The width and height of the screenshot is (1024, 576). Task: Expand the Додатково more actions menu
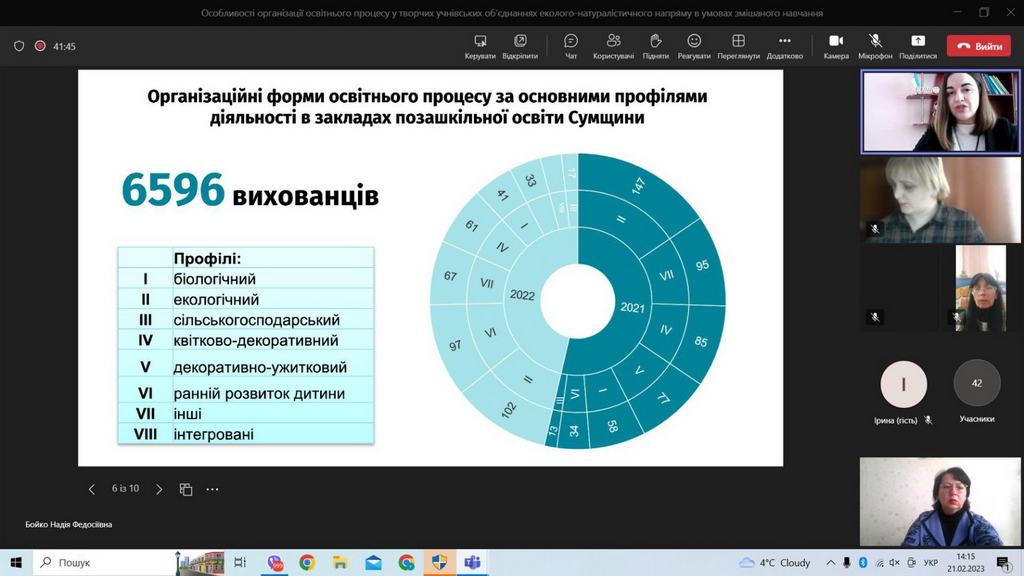coord(785,45)
